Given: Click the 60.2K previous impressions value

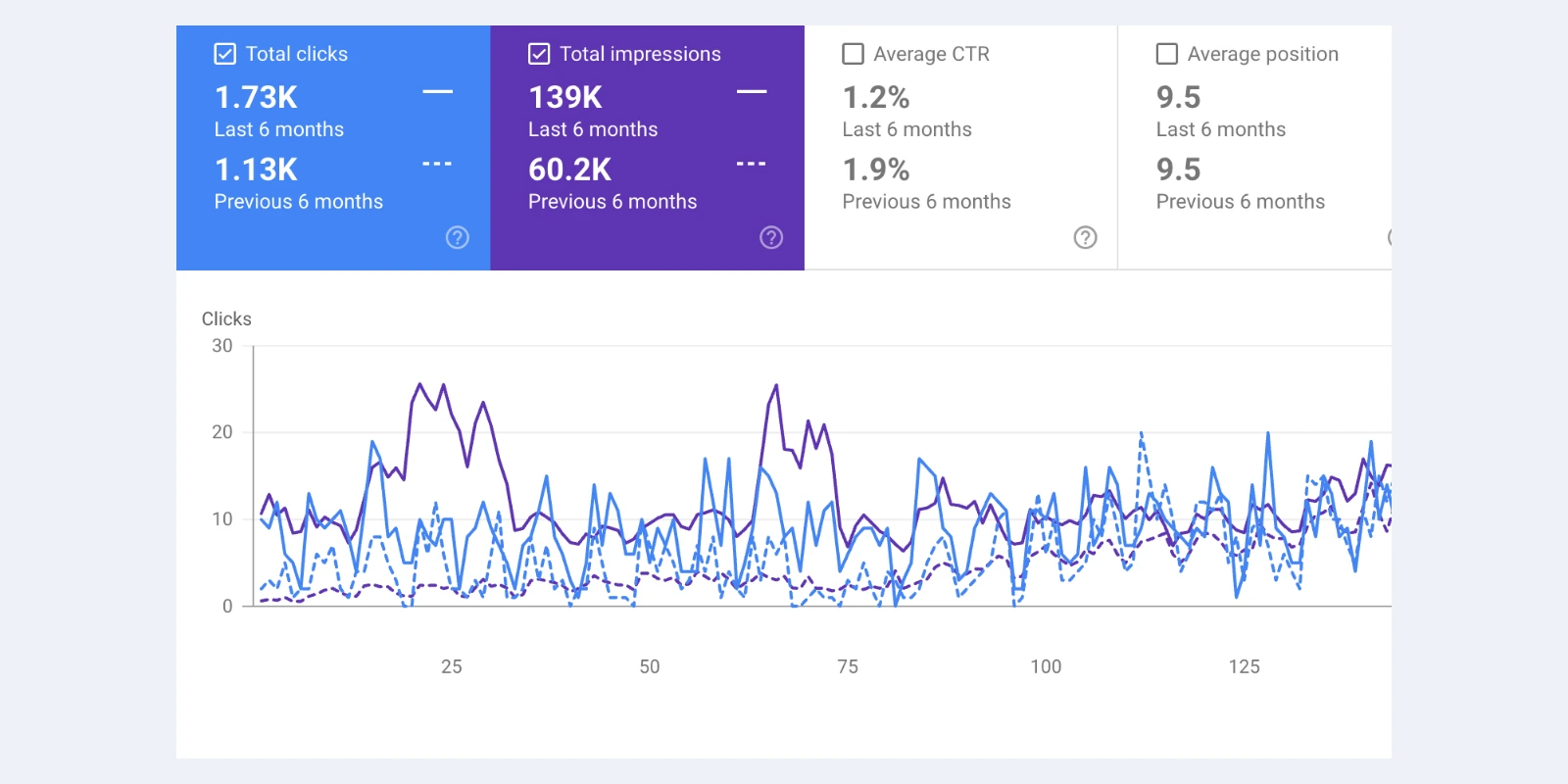Looking at the screenshot, I should point(570,170).
